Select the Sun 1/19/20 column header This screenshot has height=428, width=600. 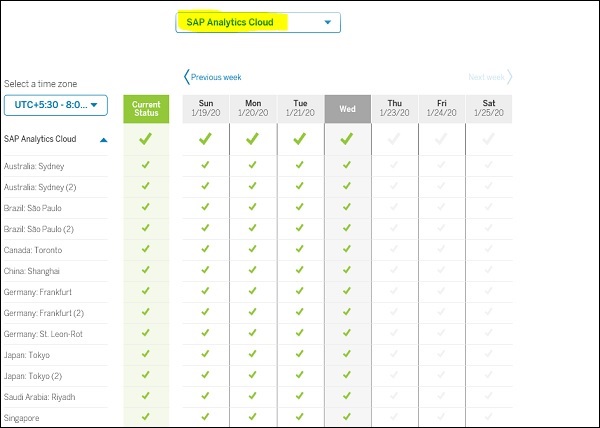[x=205, y=109]
